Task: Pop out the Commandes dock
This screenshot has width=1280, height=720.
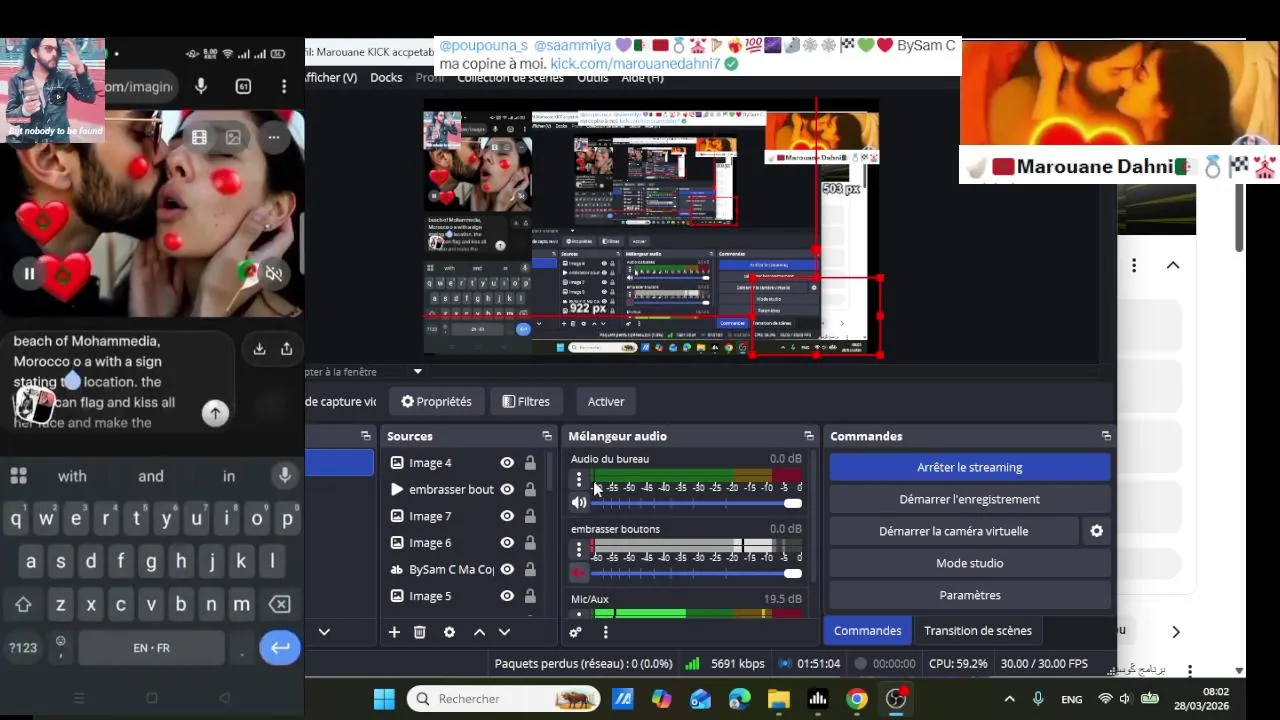Action: click(x=1106, y=436)
